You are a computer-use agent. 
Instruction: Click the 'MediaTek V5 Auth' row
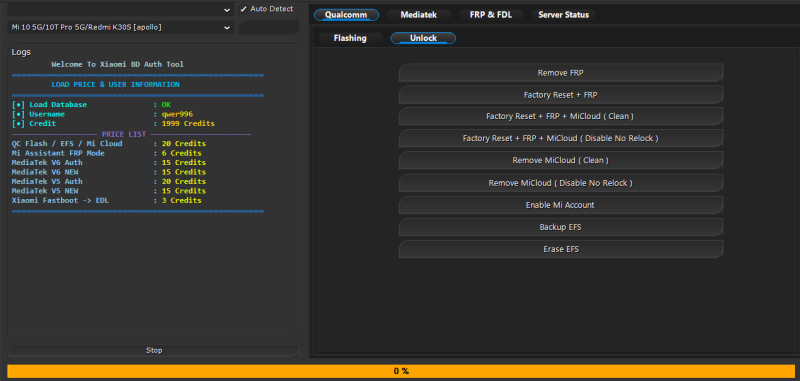coord(109,182)
